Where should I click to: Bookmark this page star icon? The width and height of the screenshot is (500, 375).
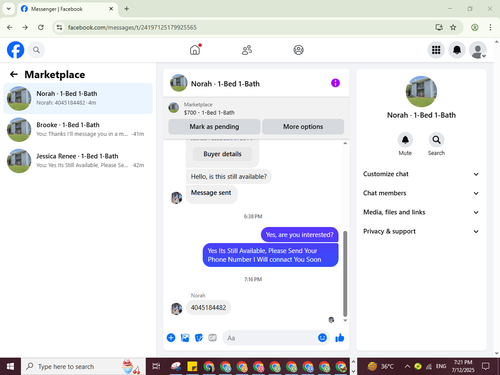(453, 27)
